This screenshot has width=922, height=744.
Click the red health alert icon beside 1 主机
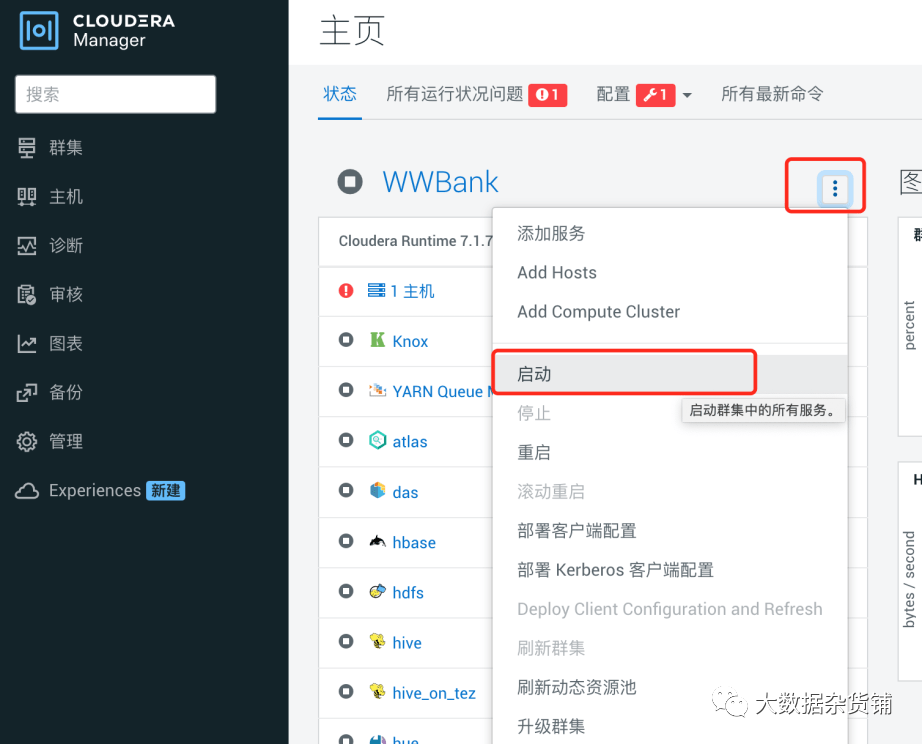(346, 291)
